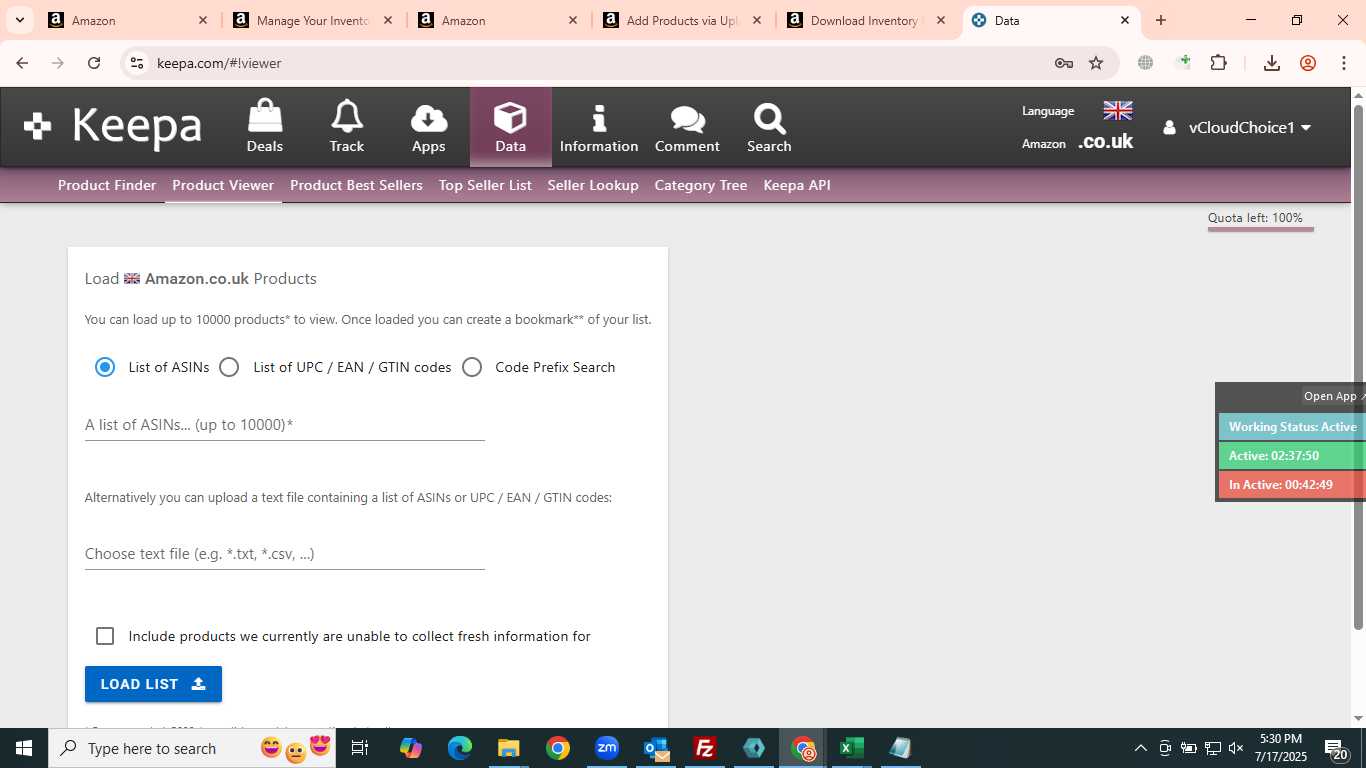Close the Data browser tab
The image size is (1366, 768).
1125,20
